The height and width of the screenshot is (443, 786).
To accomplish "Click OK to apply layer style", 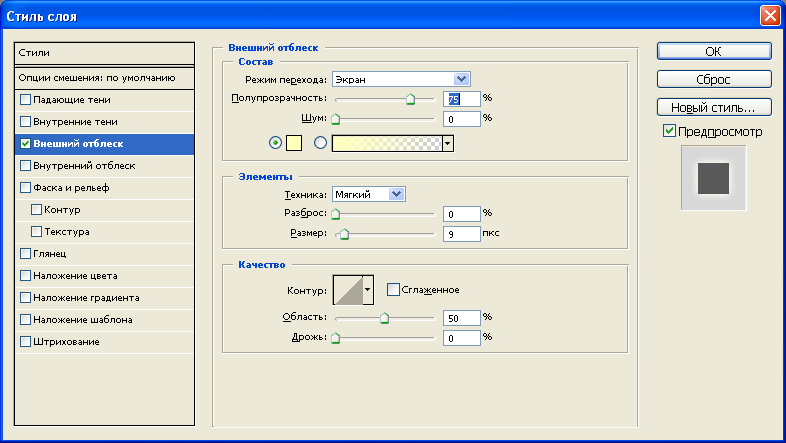I will 714,51.
